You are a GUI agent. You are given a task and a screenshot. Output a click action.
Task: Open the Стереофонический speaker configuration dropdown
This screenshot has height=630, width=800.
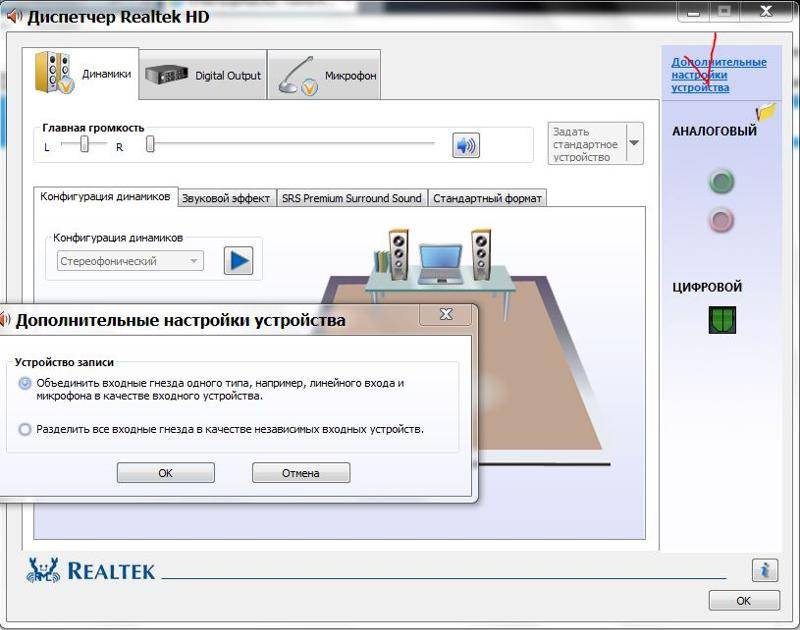pos(130,261)
